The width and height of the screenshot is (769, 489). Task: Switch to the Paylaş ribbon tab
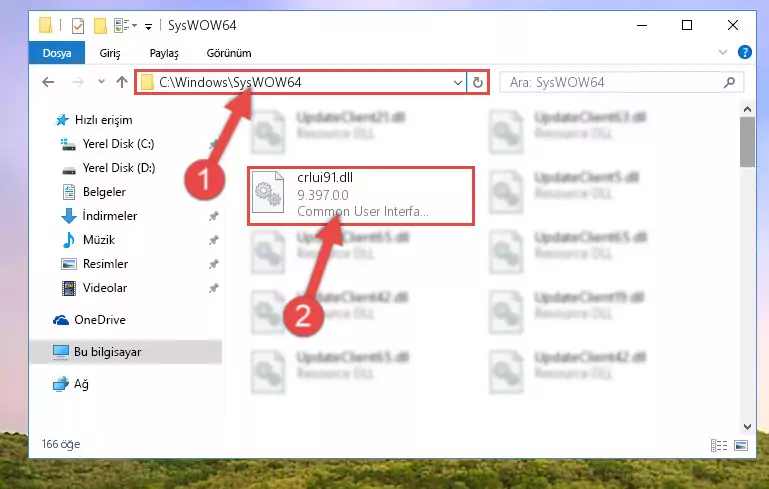pyautogui.click(x=164, y=53)
